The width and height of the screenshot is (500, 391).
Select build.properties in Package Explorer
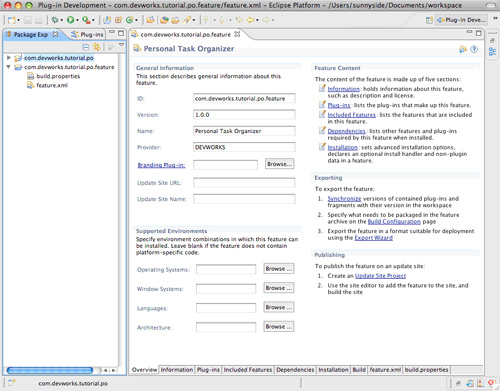pyautogui.click(x=58, y=76)
